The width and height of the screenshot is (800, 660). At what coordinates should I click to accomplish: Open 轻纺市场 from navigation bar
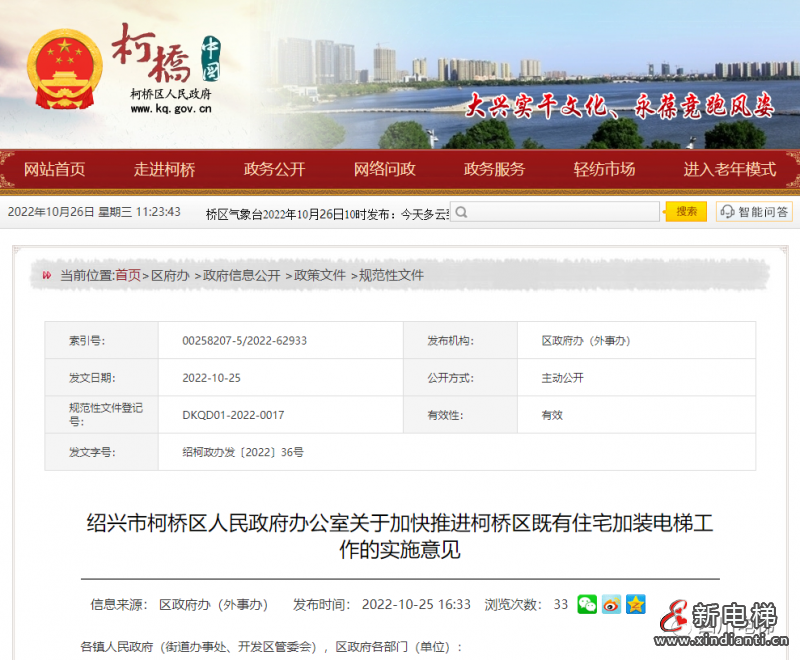tap(604, 169)
